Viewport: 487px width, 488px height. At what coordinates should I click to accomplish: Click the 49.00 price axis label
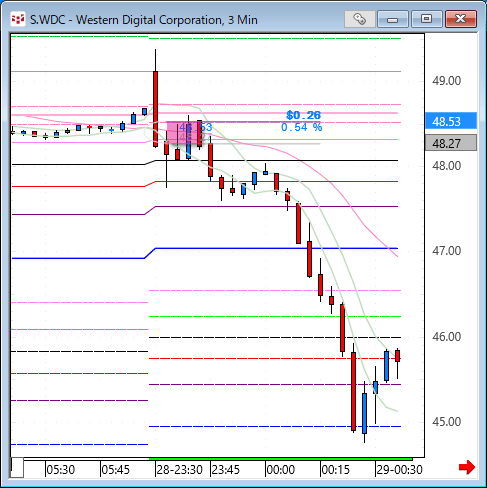tap(446, 81)
